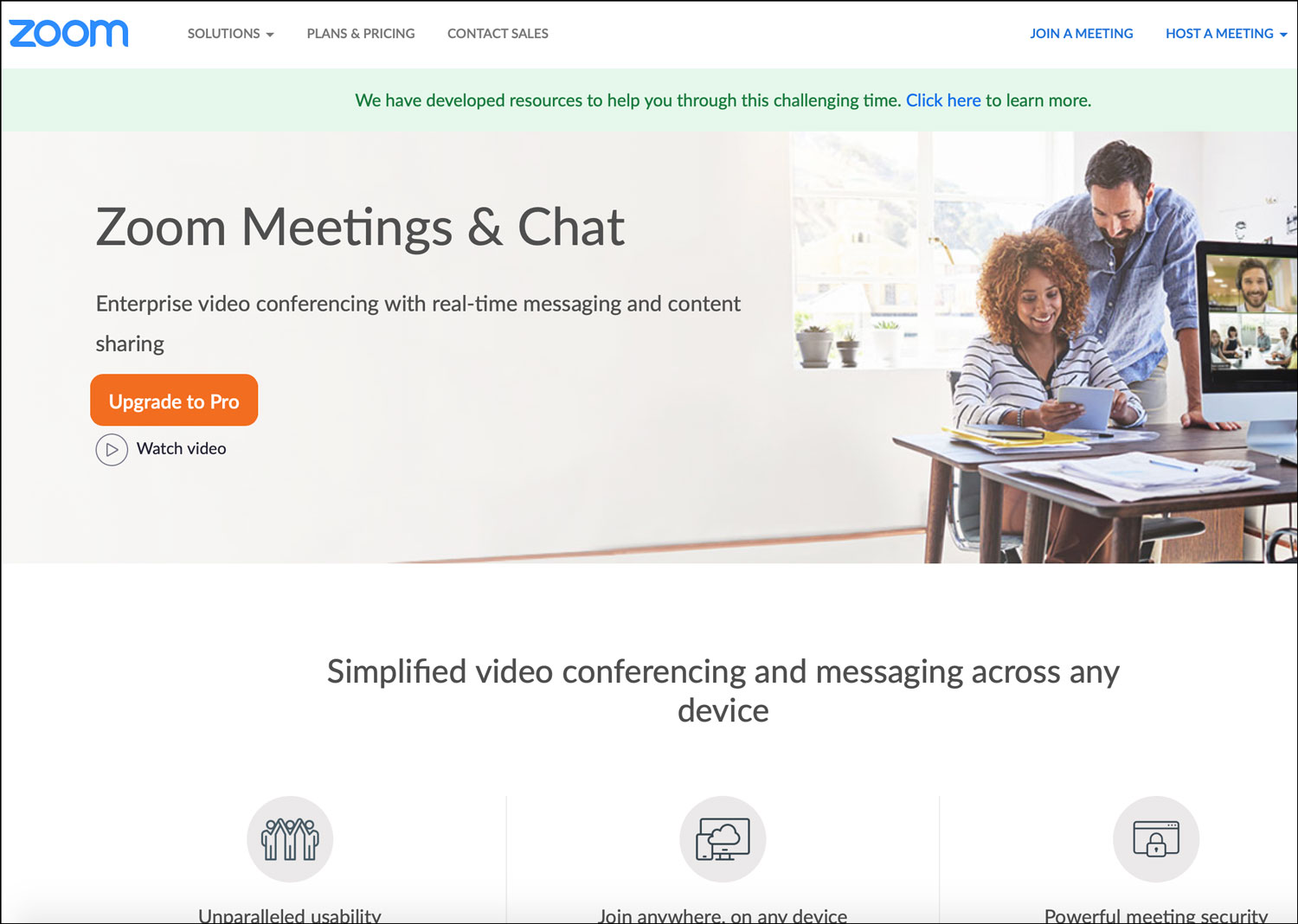Expand the Solutions dropdown arrow
This screenshot has height=924, width=1298.
270,35
